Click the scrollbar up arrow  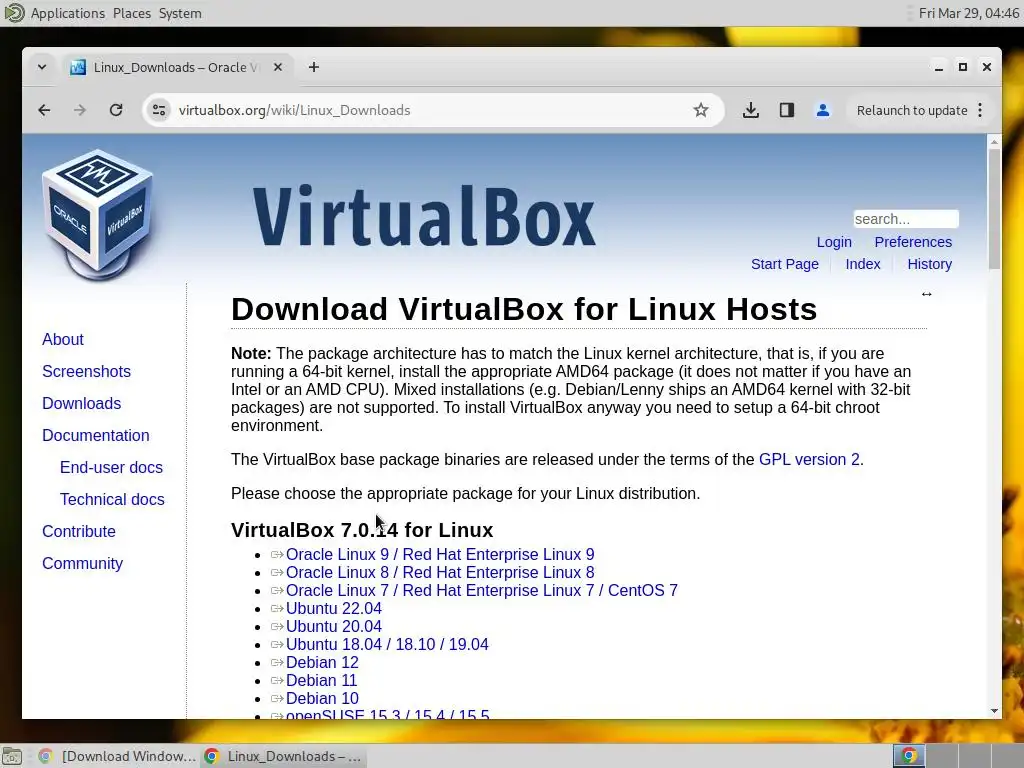coord(994,142)
